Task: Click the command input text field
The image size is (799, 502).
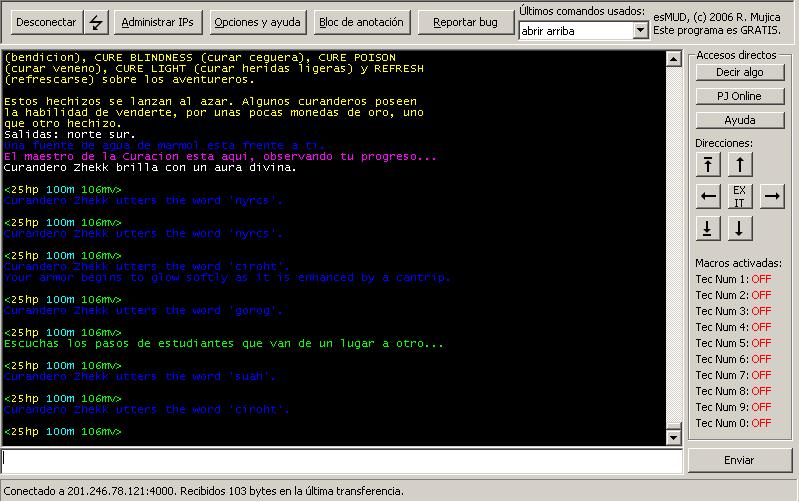Action: click(x=340, y=460)
